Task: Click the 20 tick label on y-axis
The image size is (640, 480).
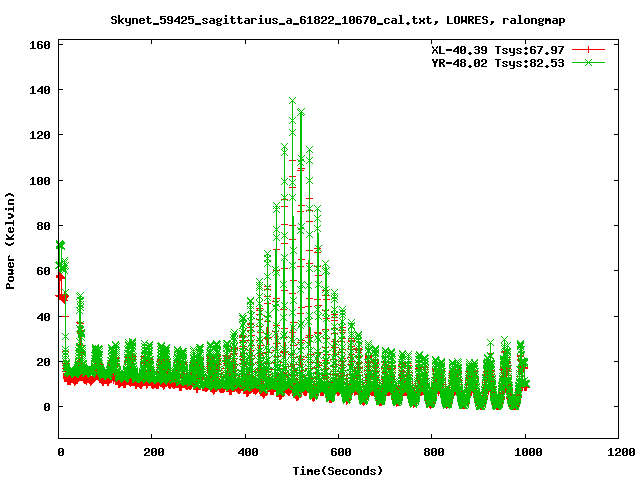Action: pos(43,362)
